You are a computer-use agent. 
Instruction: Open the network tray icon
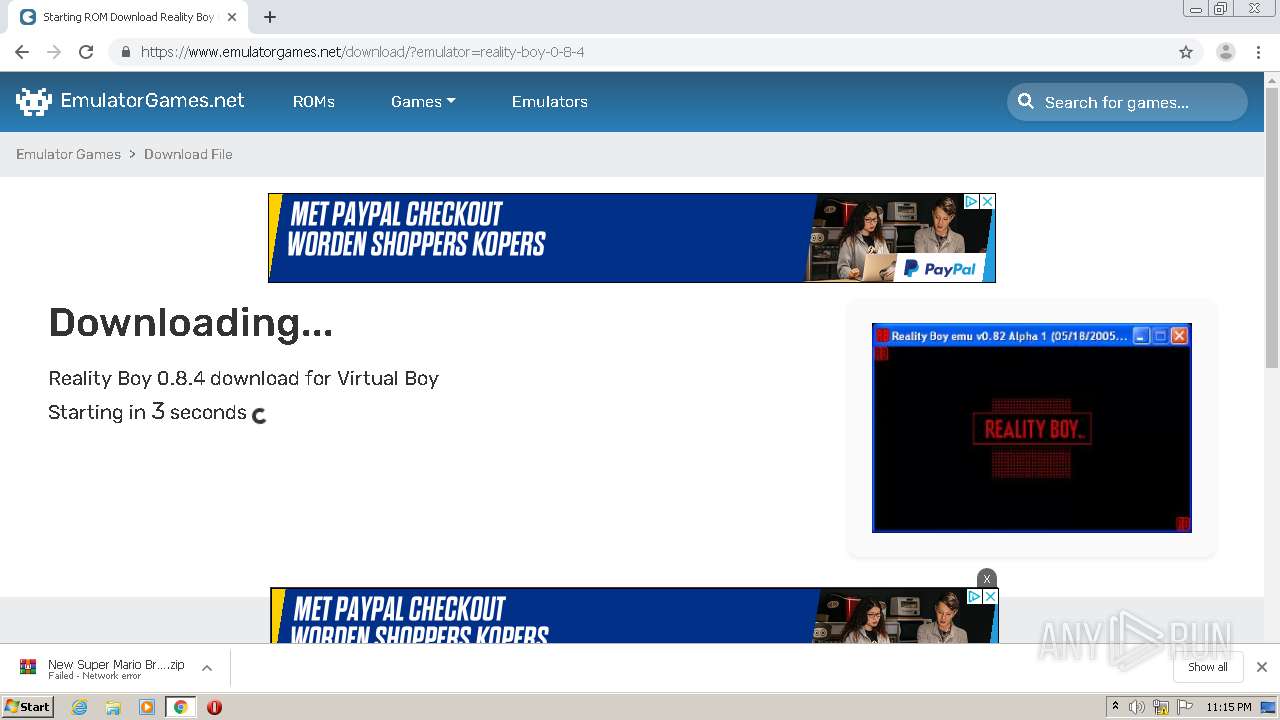[1161, 707]
